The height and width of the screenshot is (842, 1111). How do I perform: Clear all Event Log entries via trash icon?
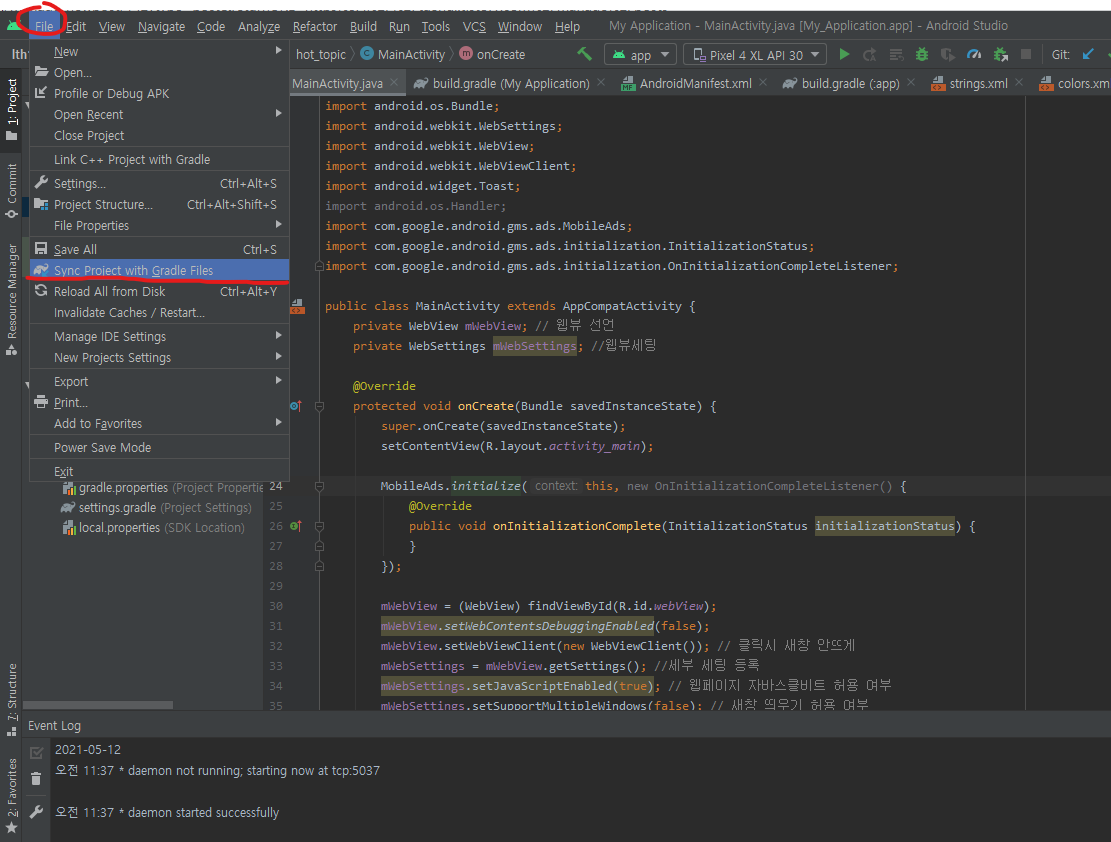pos(36,779)
